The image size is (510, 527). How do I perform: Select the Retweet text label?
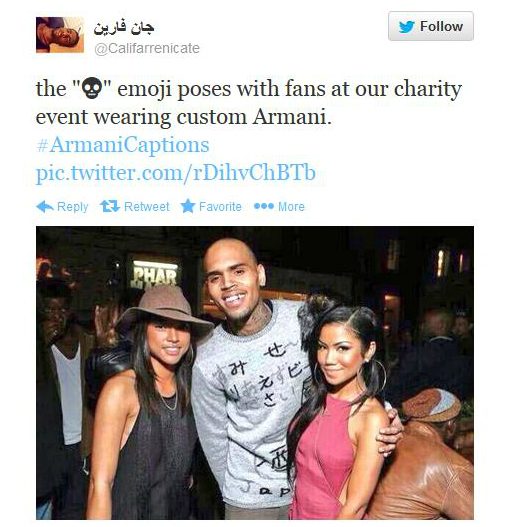click(147, 206)
